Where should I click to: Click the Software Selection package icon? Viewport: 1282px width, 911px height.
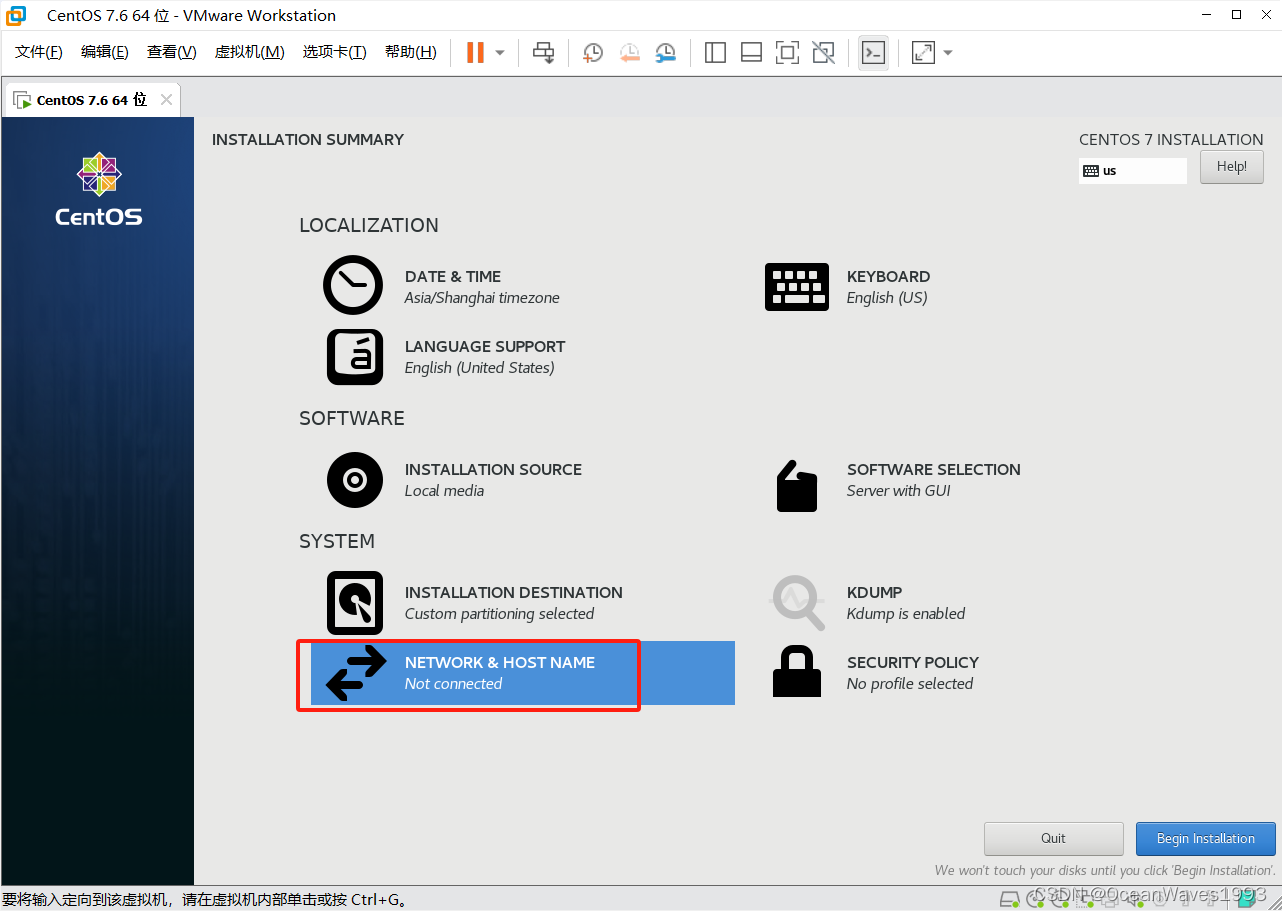(797, 486)
